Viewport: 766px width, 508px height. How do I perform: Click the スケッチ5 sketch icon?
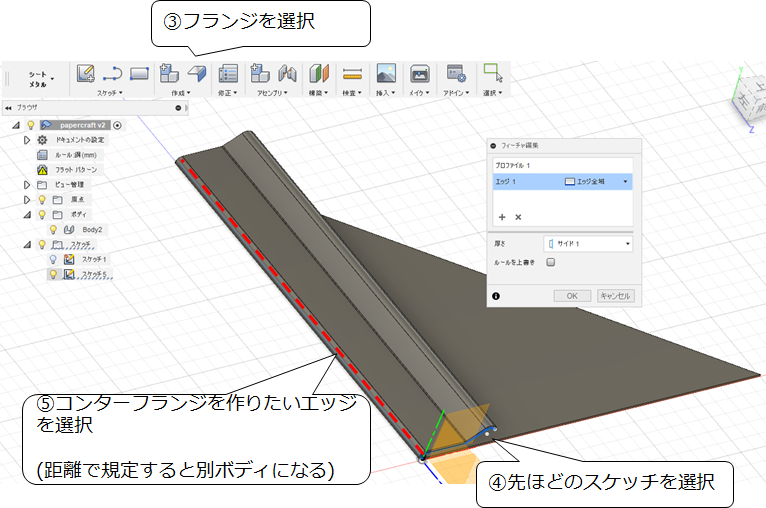point(69,275)
